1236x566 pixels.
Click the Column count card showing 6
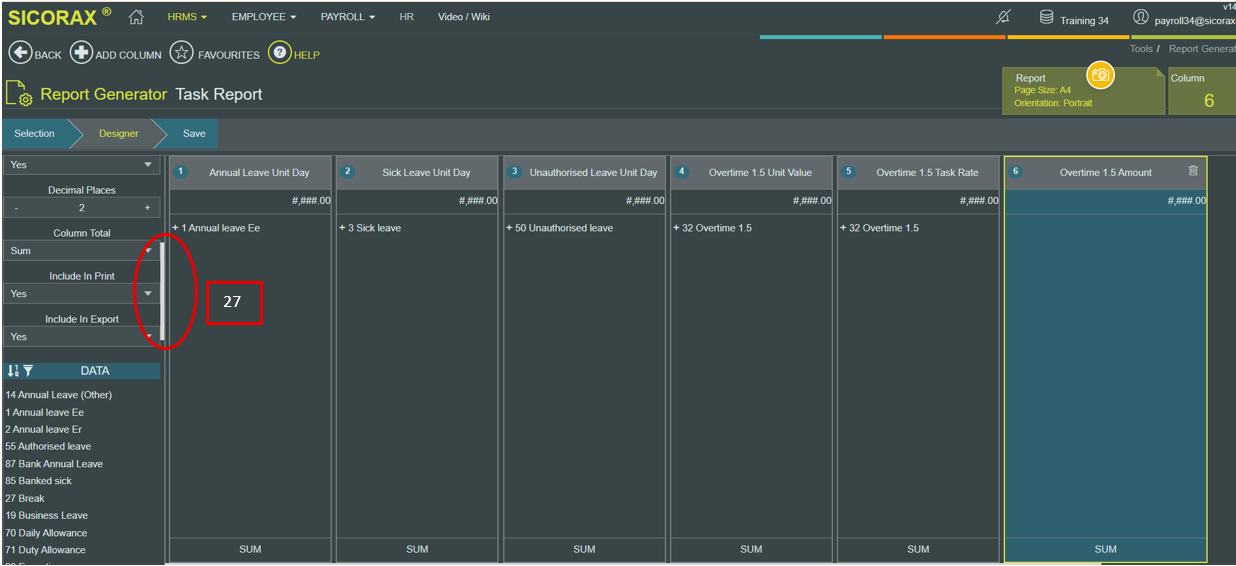pyautogui.click(x=1202, y=92)
